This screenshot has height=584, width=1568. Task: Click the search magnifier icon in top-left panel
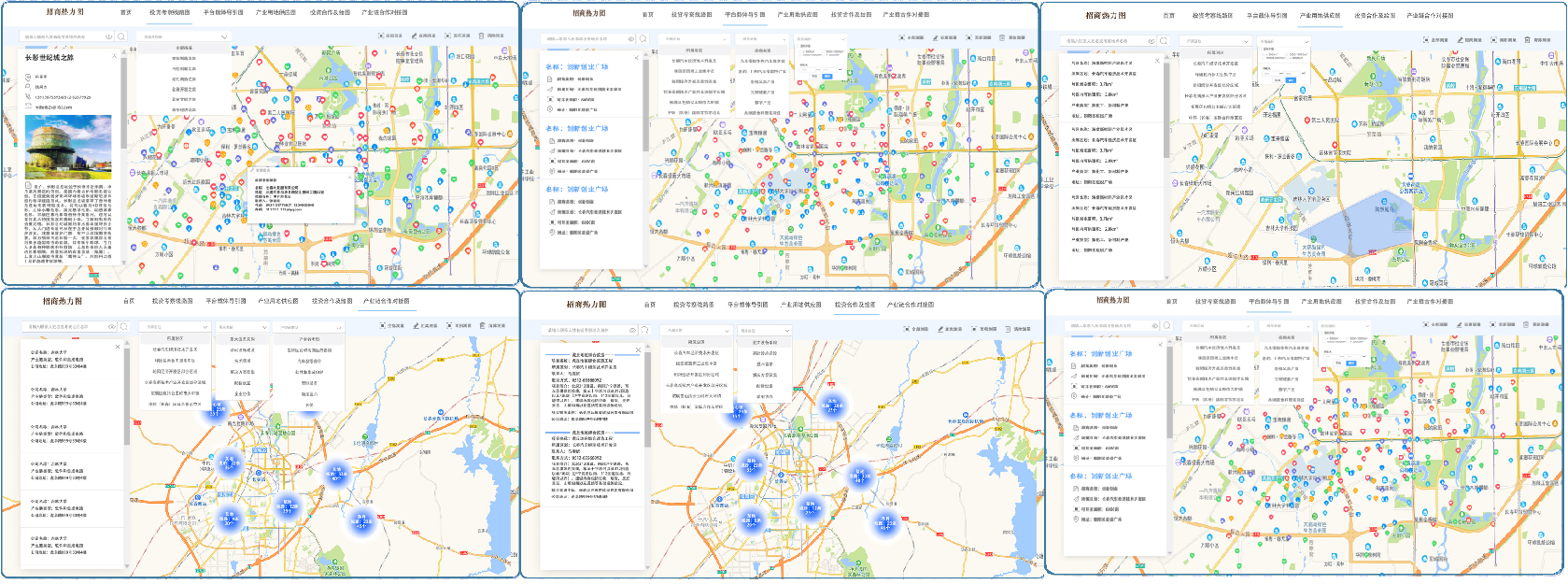pos(121,36)
